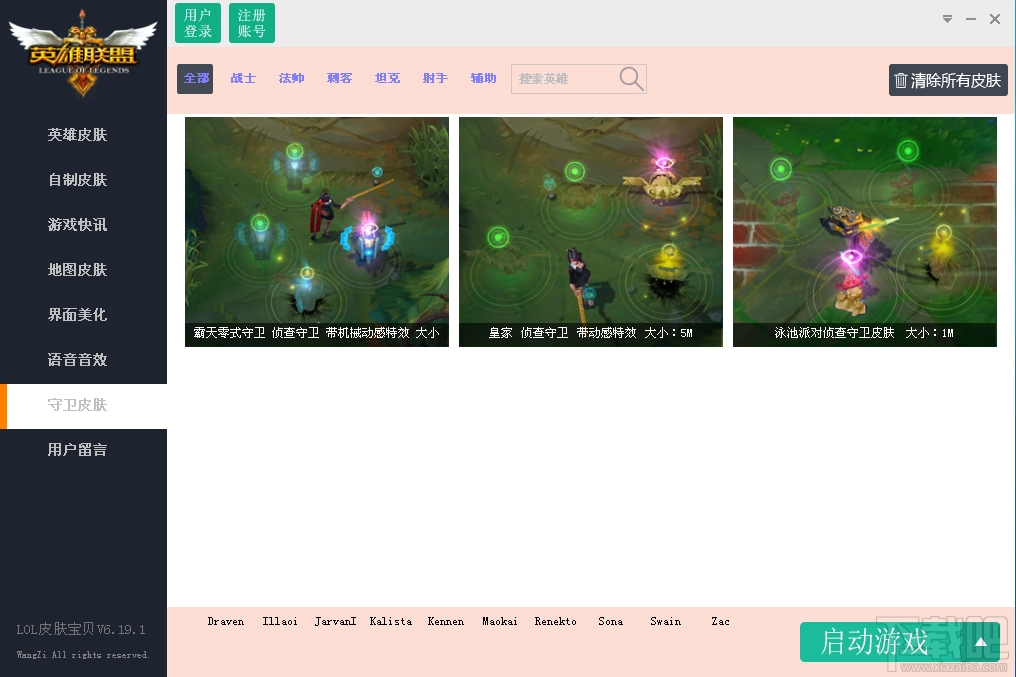The image size is (1016, 677).
Task: Click Draven in the bottom list
Action: pos(225,621)
